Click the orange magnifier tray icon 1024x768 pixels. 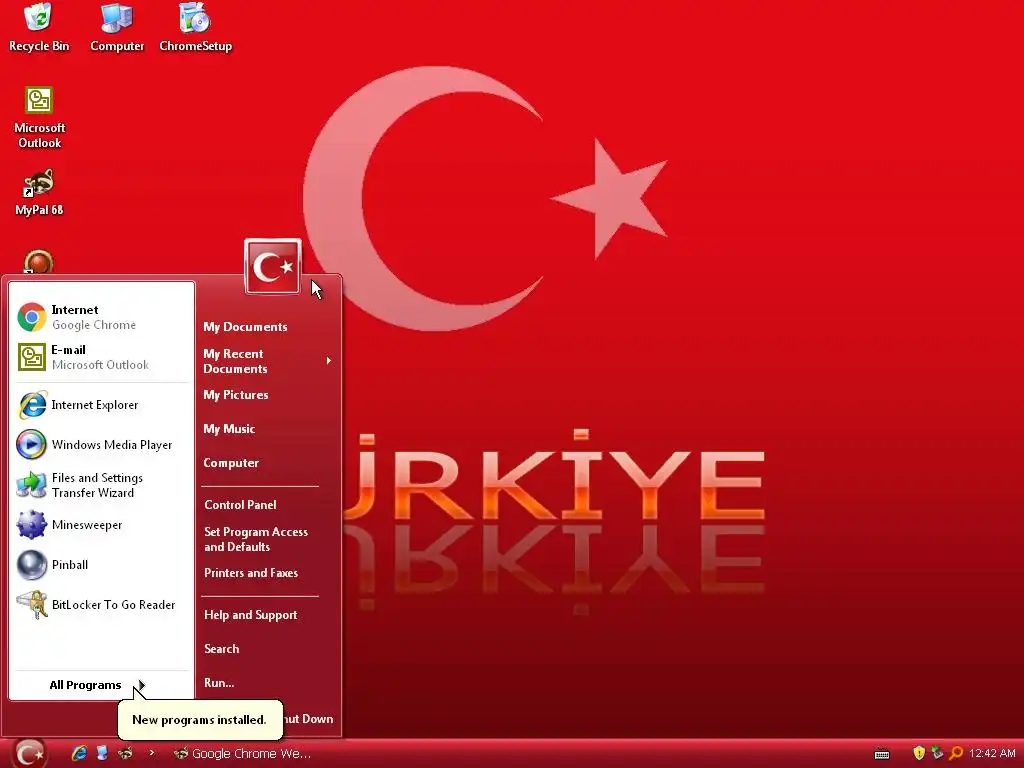[956, 754]
